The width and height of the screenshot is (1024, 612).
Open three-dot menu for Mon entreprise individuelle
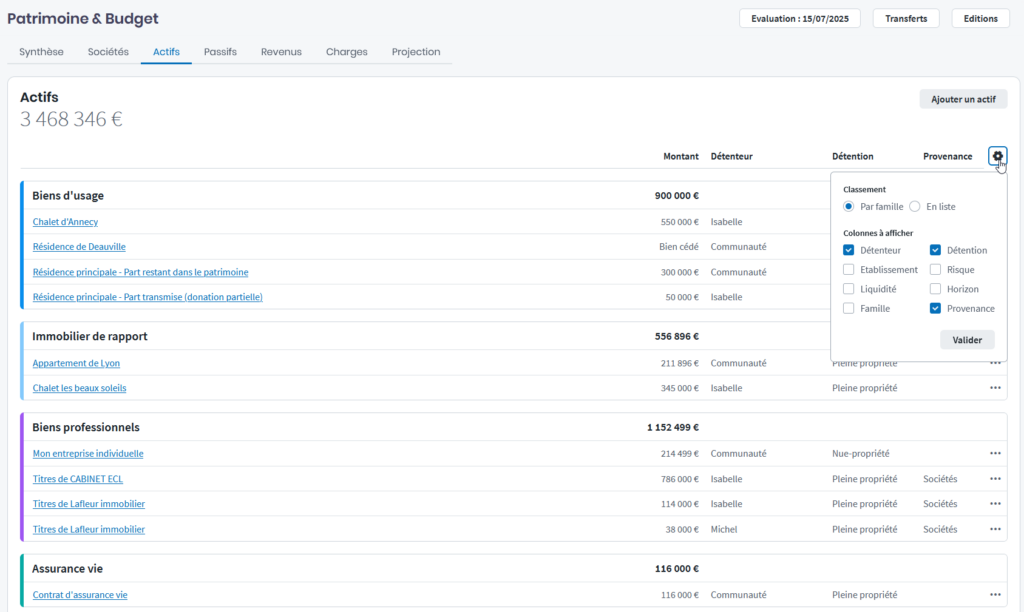[995, 454]
